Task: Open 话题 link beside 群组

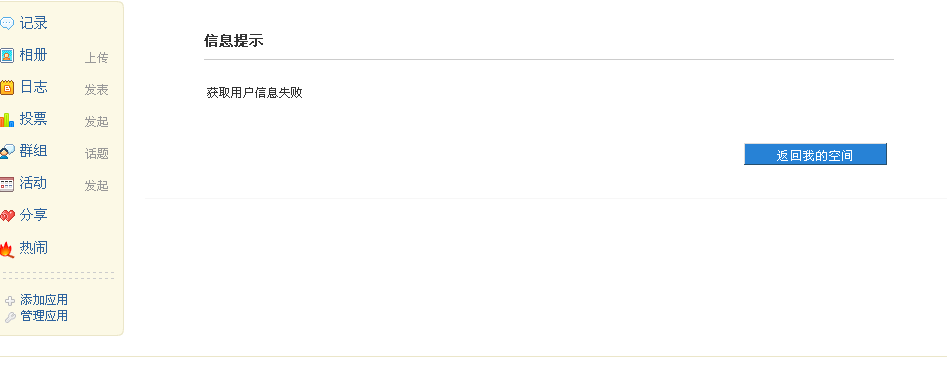Action: click(x=97, y=154)
